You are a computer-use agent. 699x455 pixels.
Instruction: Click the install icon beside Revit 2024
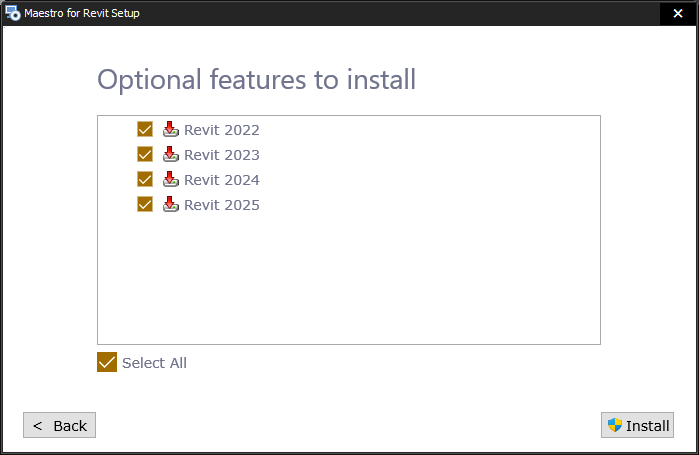click(x=171, y=180)
